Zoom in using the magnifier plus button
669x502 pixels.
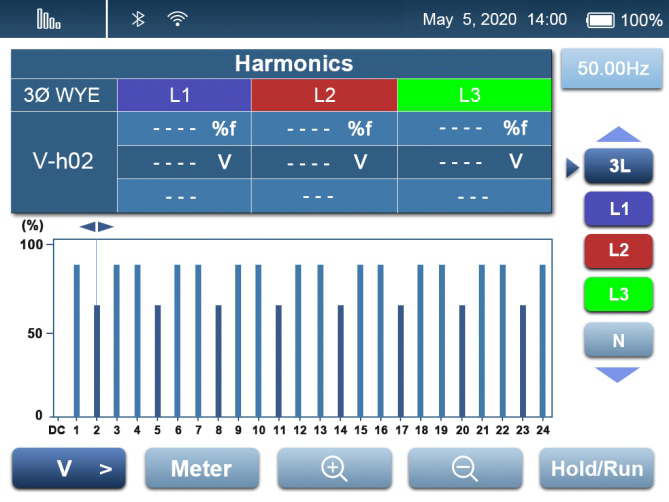(334, 468)
